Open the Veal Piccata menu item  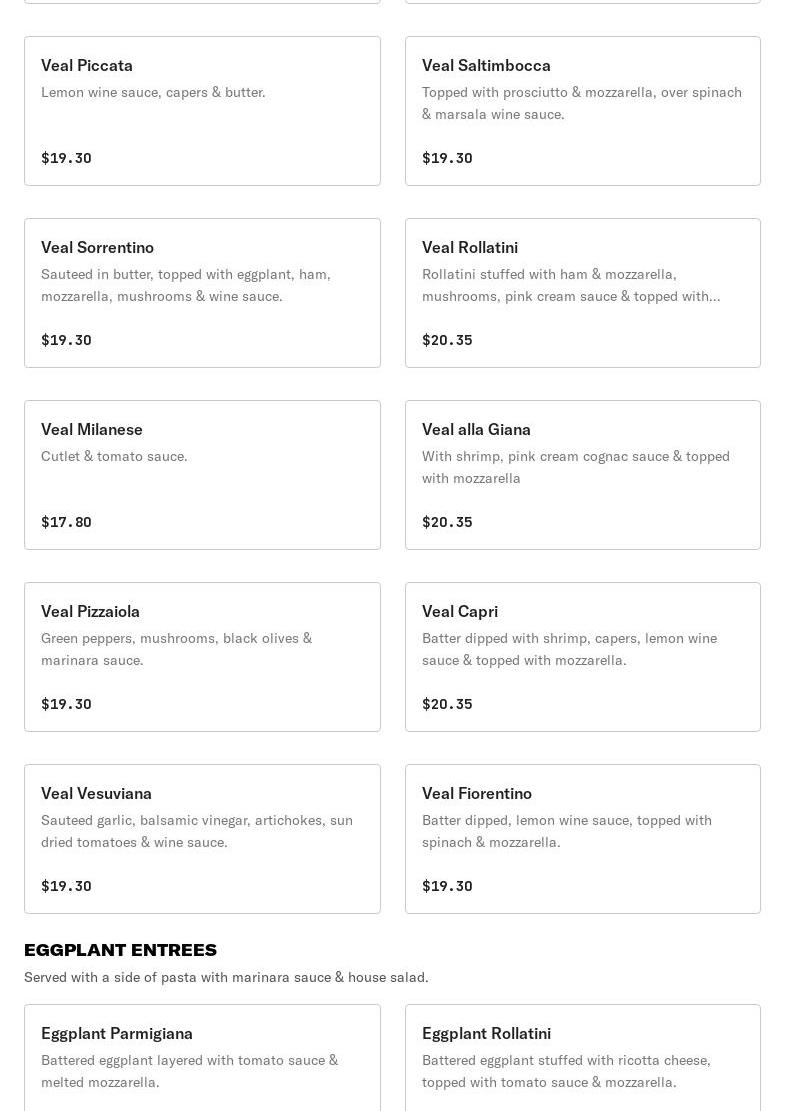click(x=202, y=111)
